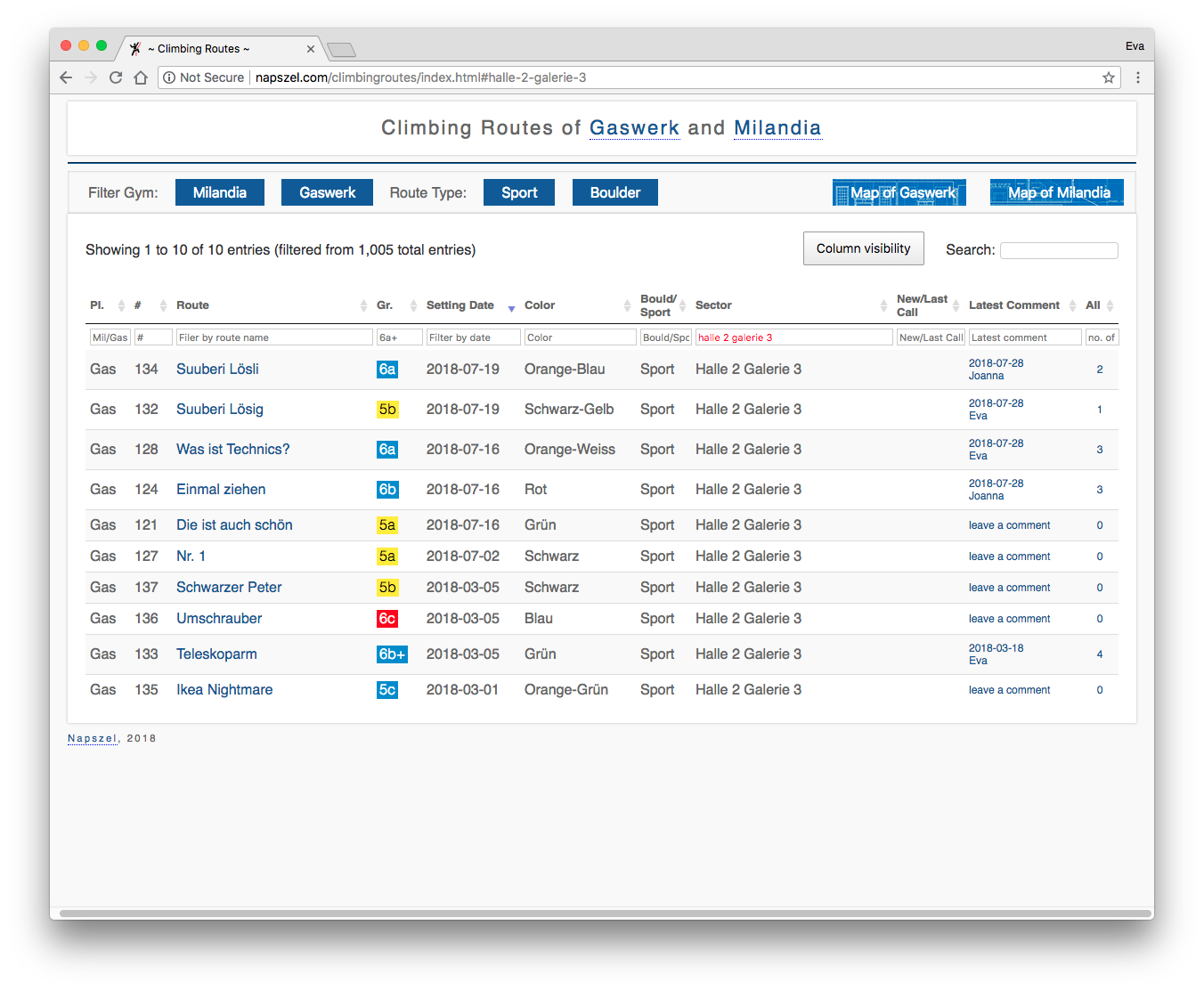View site info via Not Secure icon

tap(203, 77)
